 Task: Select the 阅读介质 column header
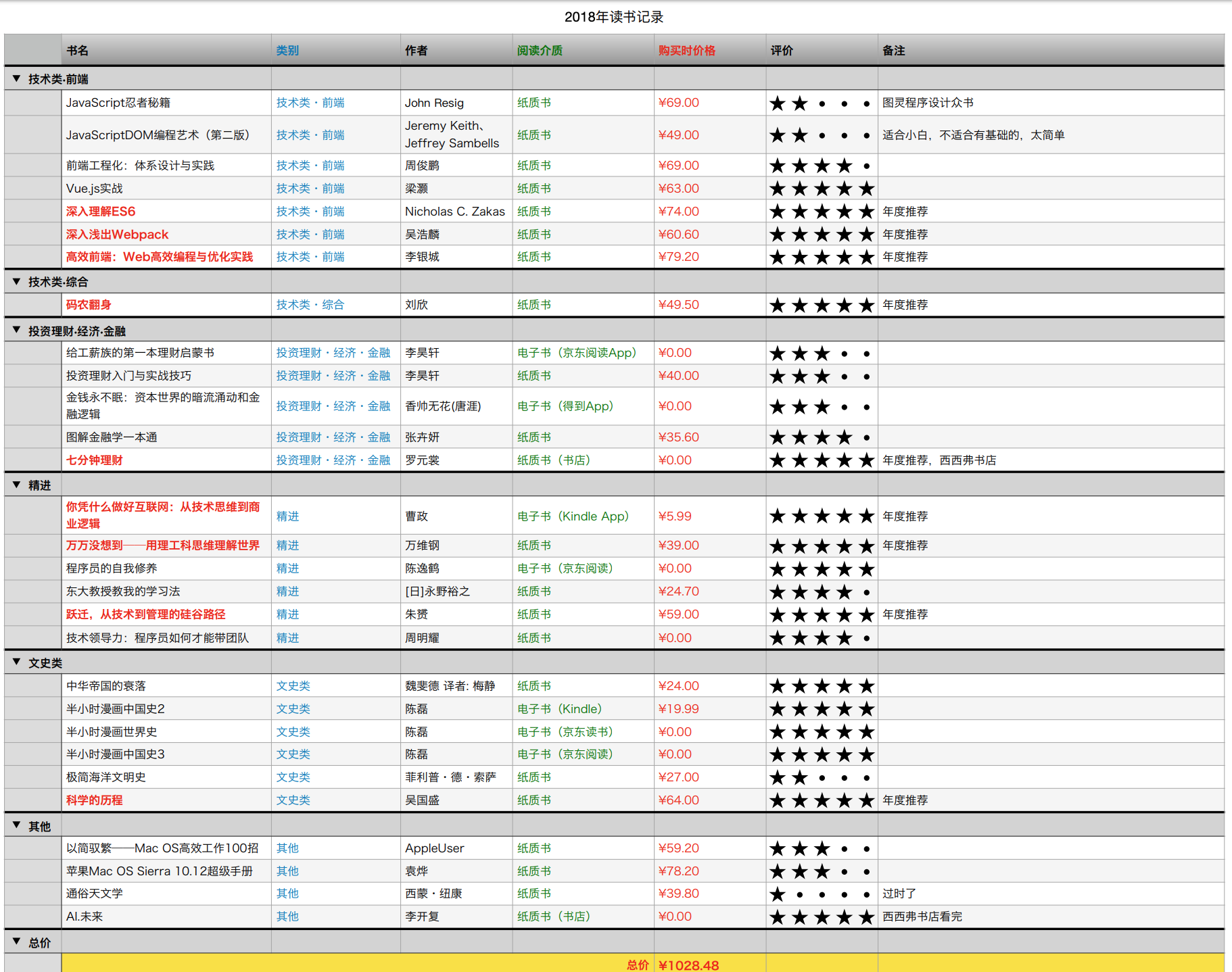pos(584,50)
